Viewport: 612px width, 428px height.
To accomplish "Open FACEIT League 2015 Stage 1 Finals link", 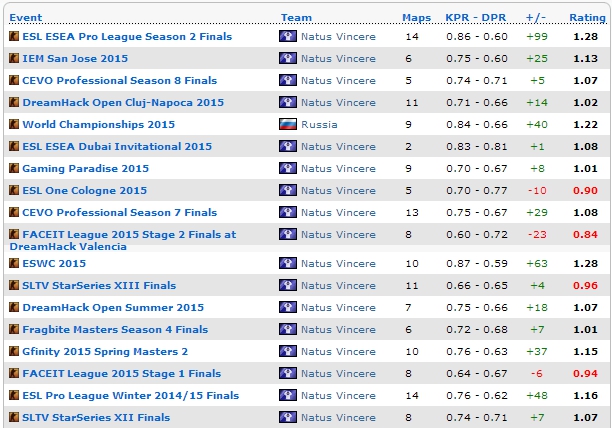I will (x=121, y=373).
